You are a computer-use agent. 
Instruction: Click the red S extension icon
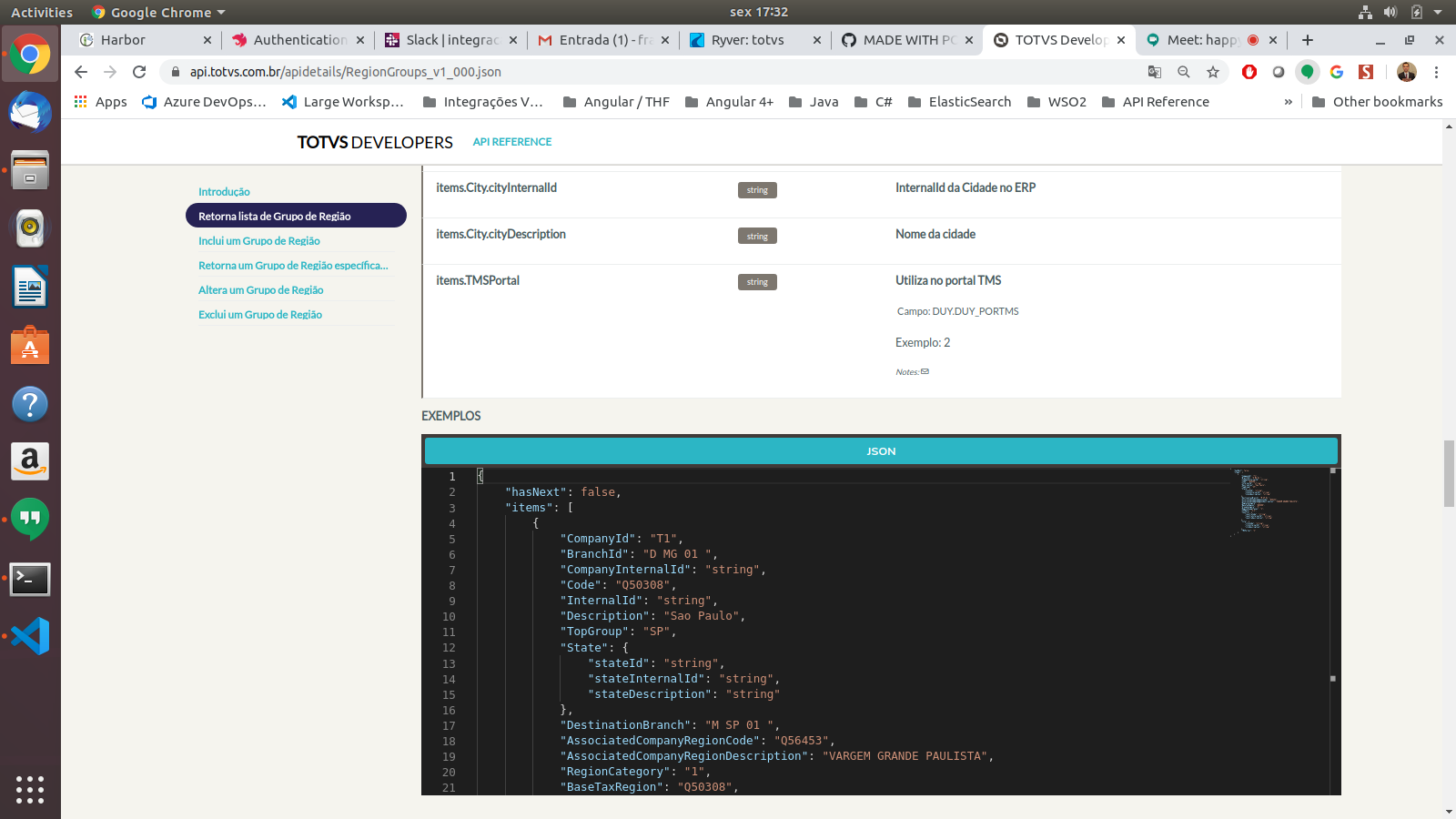[1366, 72]
